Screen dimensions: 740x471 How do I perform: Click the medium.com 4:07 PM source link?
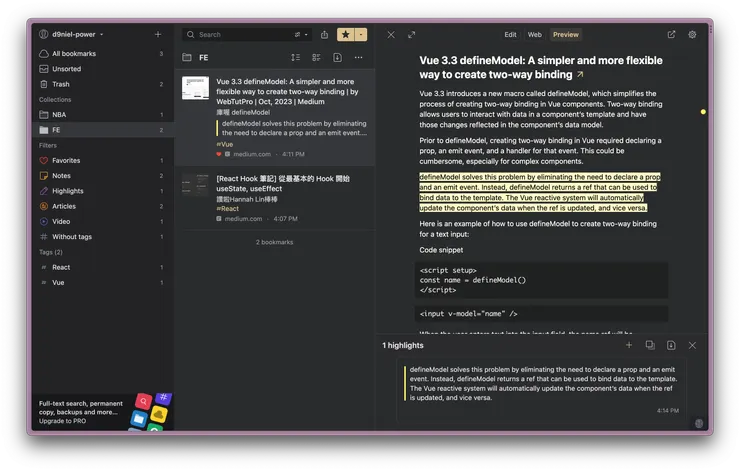(257, 219)
